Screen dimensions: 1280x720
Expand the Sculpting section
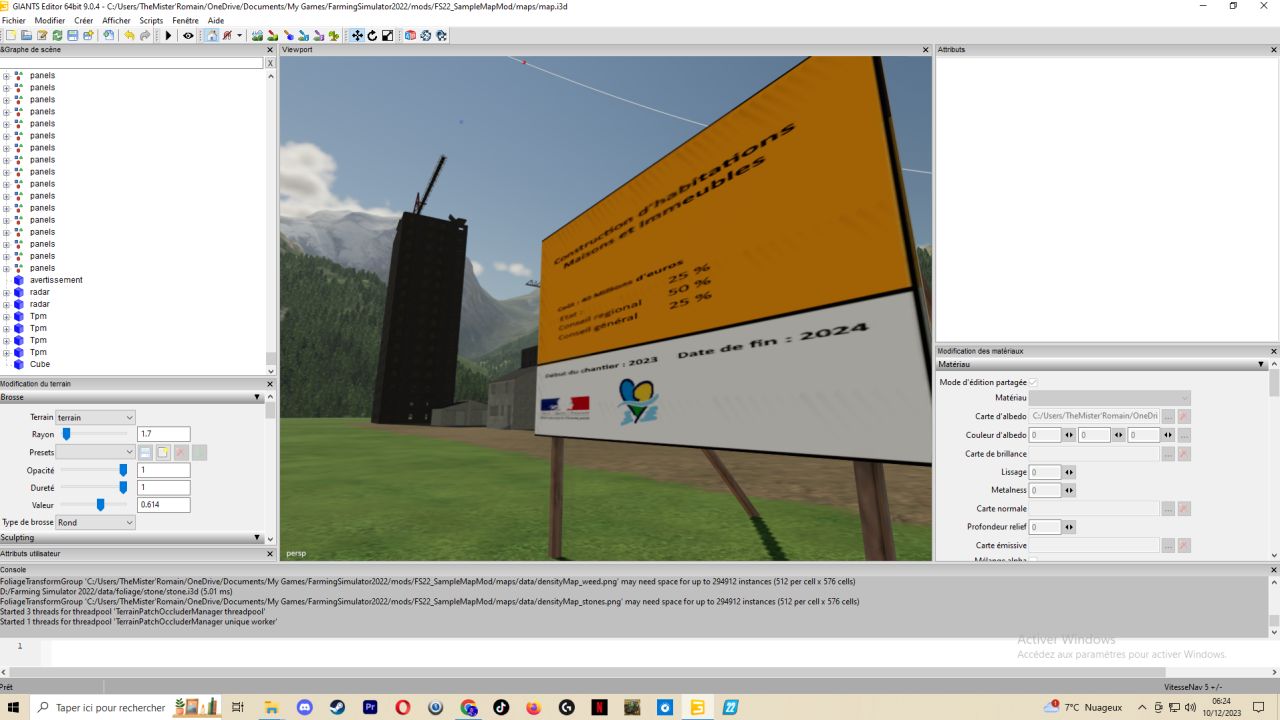pyautogui.click(x=257, y=538)
